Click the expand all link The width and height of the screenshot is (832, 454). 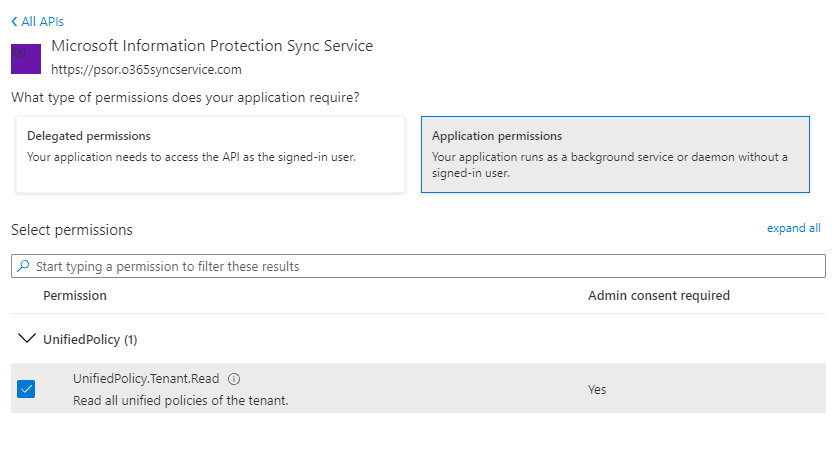click(793, 228)
